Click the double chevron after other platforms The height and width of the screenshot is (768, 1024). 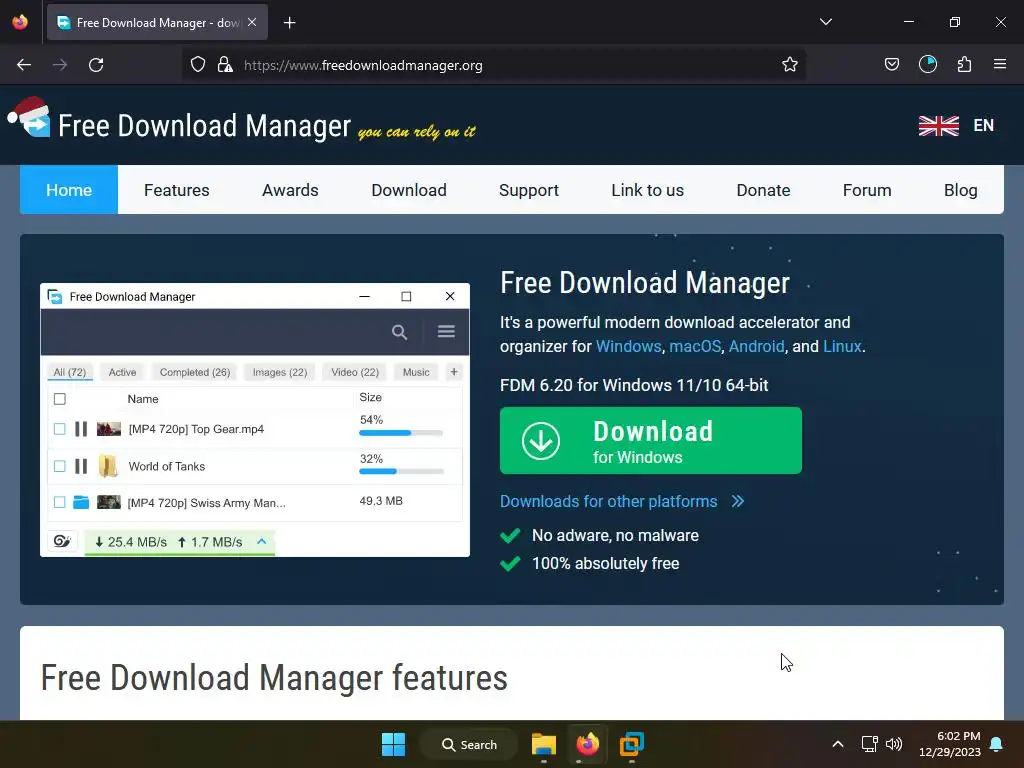click(x=738, y=501)
